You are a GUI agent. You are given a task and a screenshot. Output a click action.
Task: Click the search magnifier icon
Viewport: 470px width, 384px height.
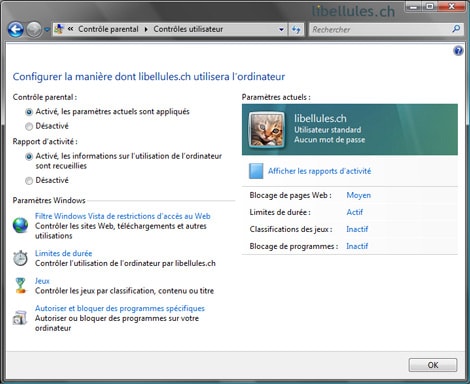[x=456, y=29]
